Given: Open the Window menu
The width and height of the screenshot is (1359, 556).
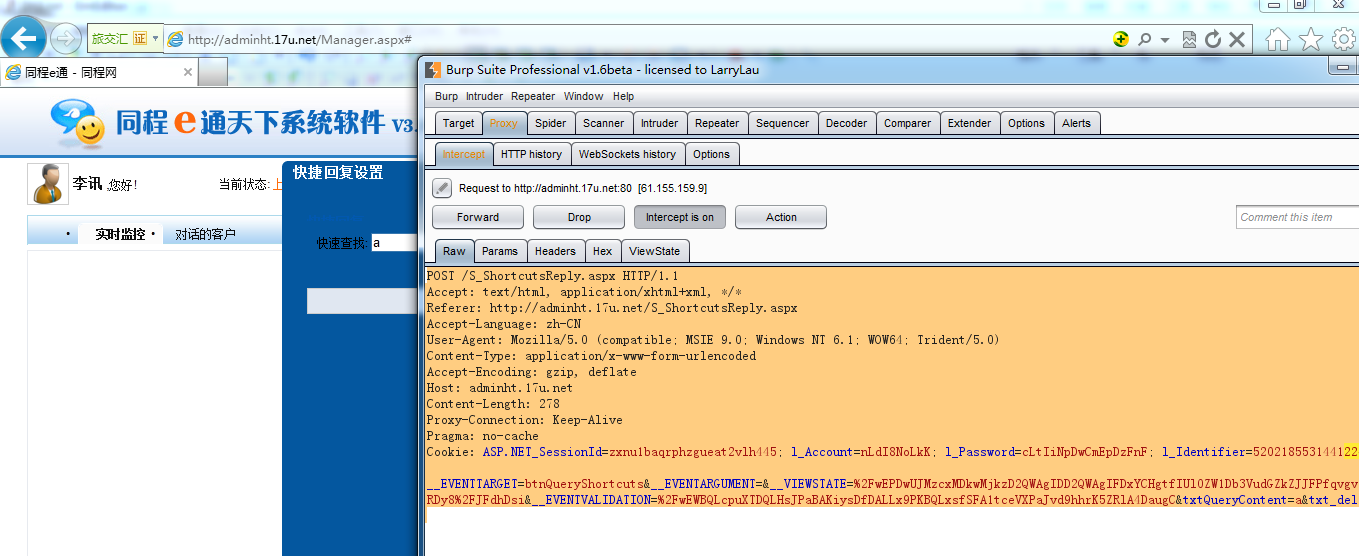Looking at the screenshot, I should pos(583,96).
